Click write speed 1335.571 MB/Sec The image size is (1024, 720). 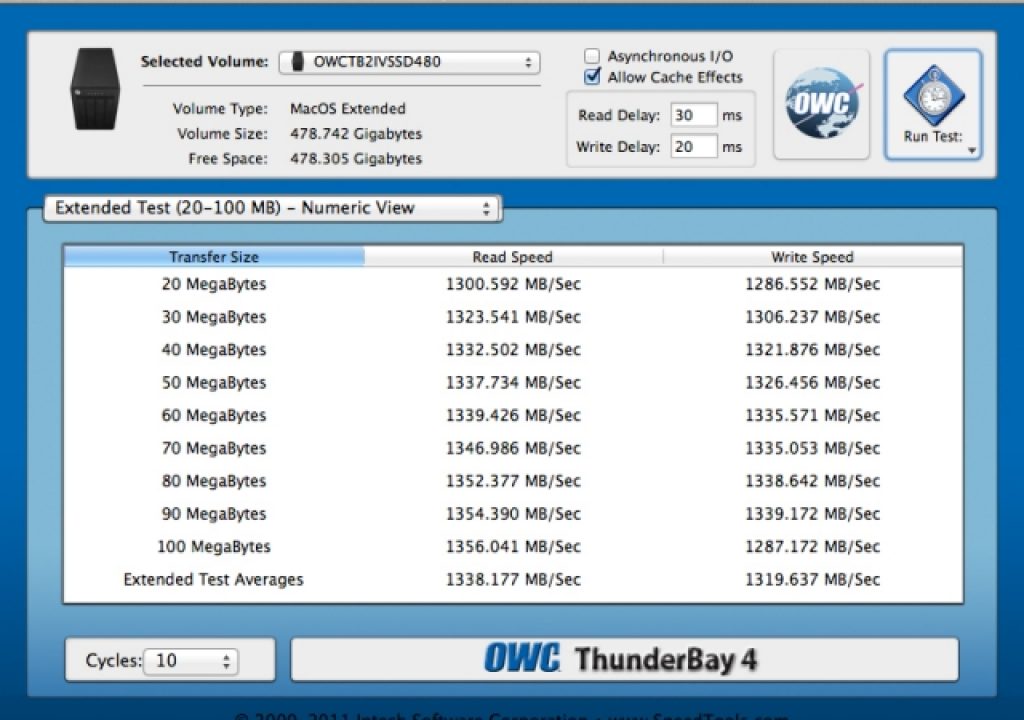click(812, 415)
